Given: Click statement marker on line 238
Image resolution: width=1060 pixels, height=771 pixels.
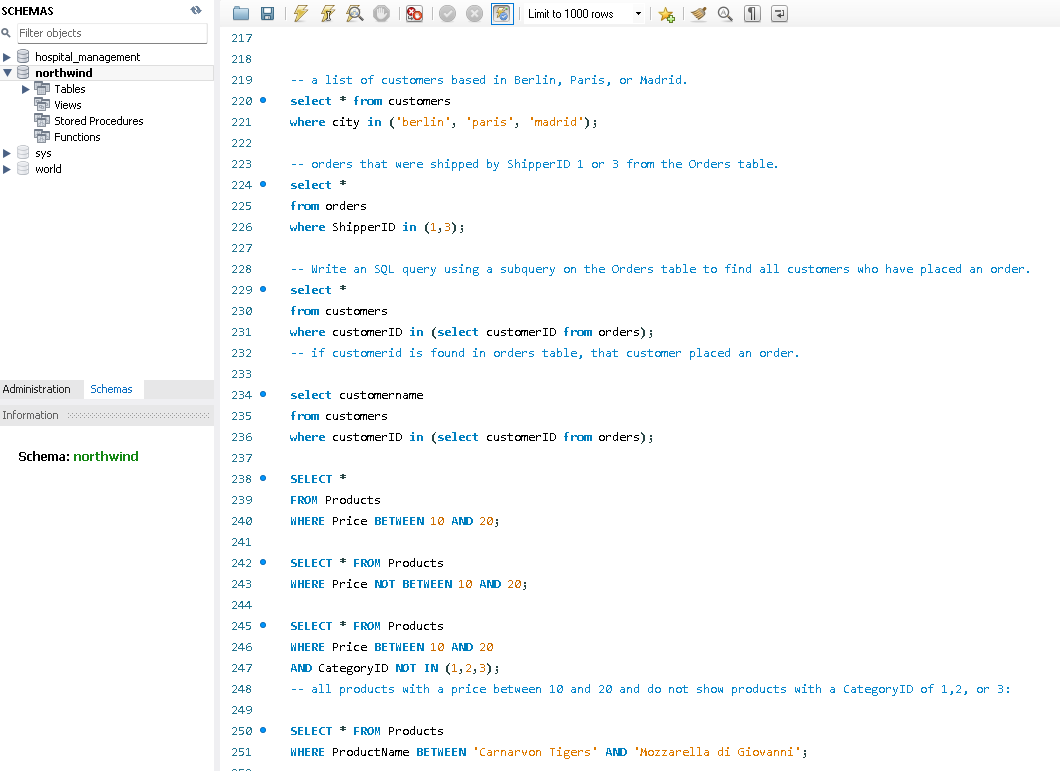Looking at the screenshot, I should [x=263, y=478].
